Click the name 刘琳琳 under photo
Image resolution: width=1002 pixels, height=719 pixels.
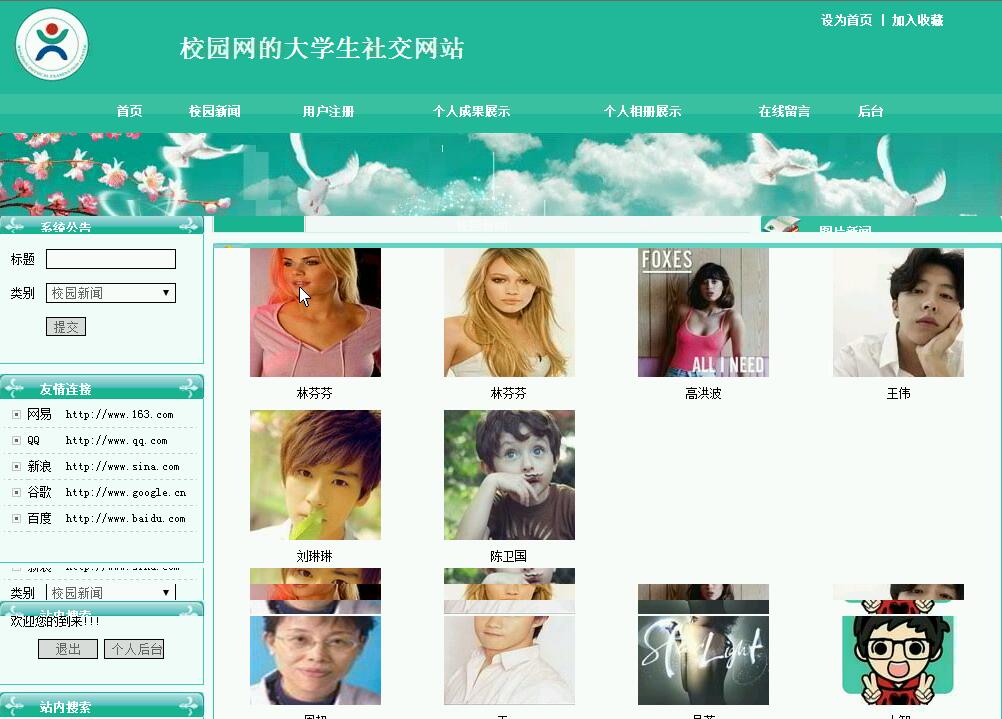point(314,556)
